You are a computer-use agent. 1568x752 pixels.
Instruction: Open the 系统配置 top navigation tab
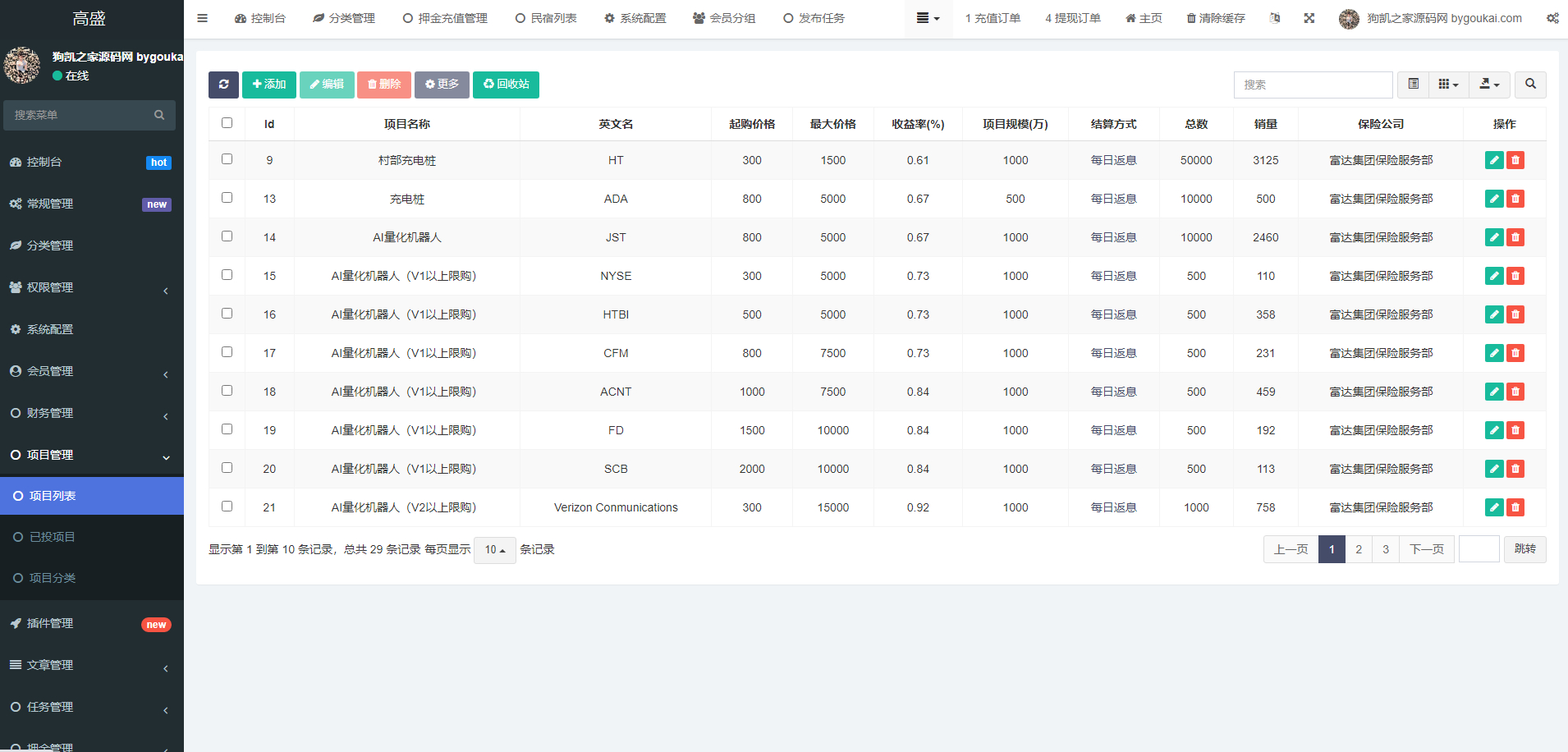point(635,18)
